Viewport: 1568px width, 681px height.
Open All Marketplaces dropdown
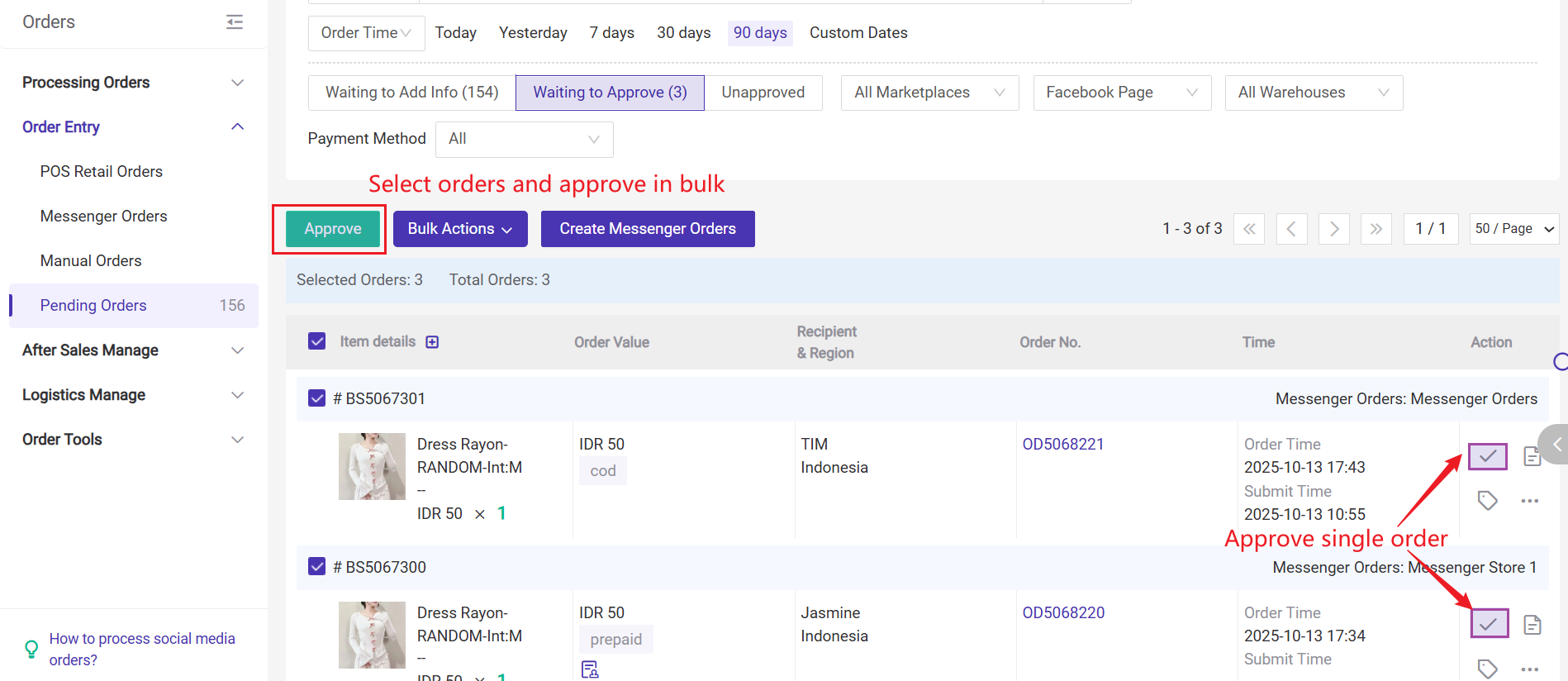point(929,93)
